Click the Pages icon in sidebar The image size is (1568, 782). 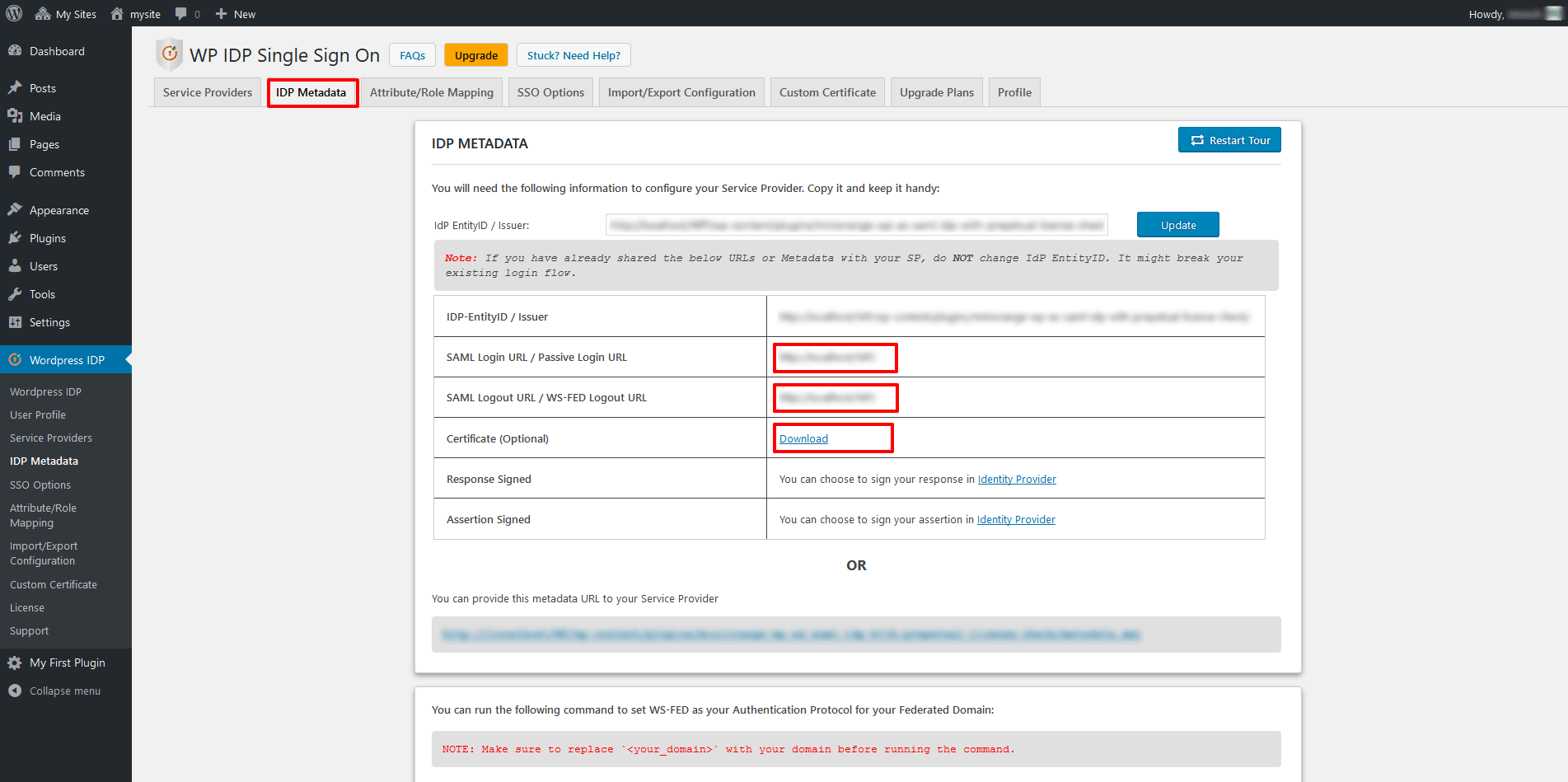coord(15,144)
